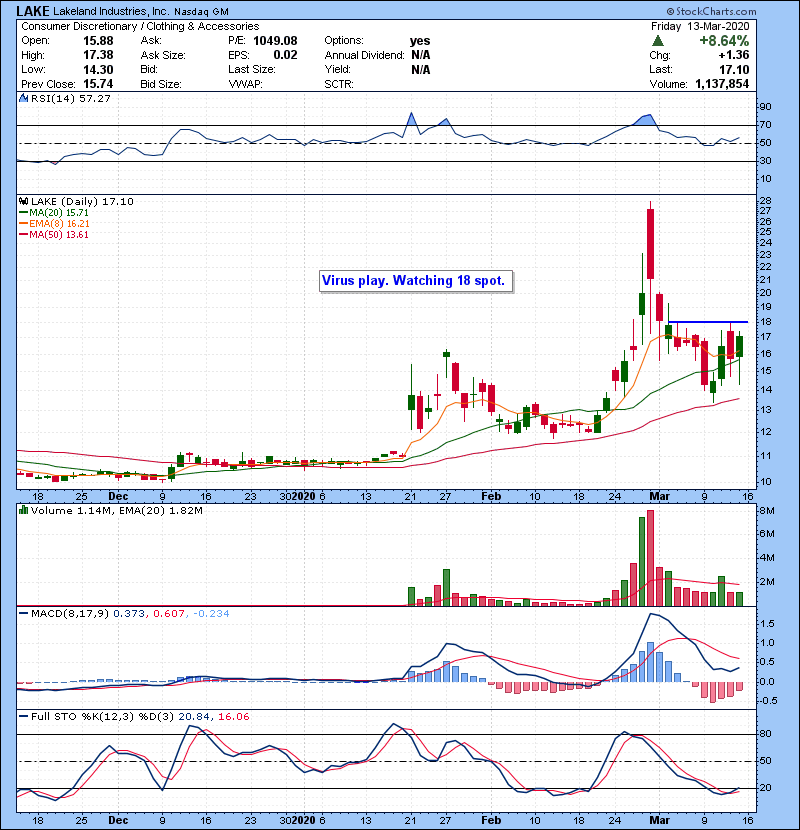Click the MACD signal value 0.607
The width and height of the screenshot is (800, 830).
tap(169, 614)
